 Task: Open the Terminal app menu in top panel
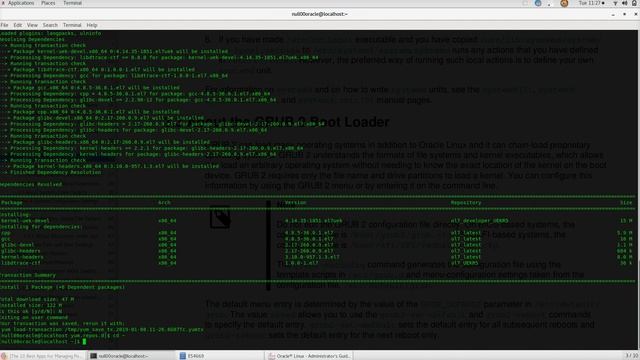(72, 3)
